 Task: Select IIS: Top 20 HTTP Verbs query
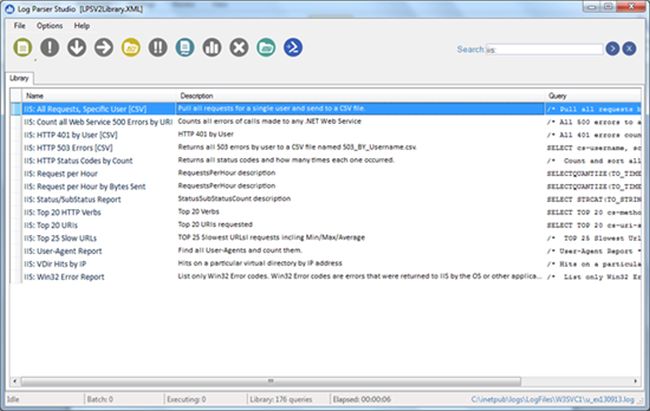[x=62, y=212]
